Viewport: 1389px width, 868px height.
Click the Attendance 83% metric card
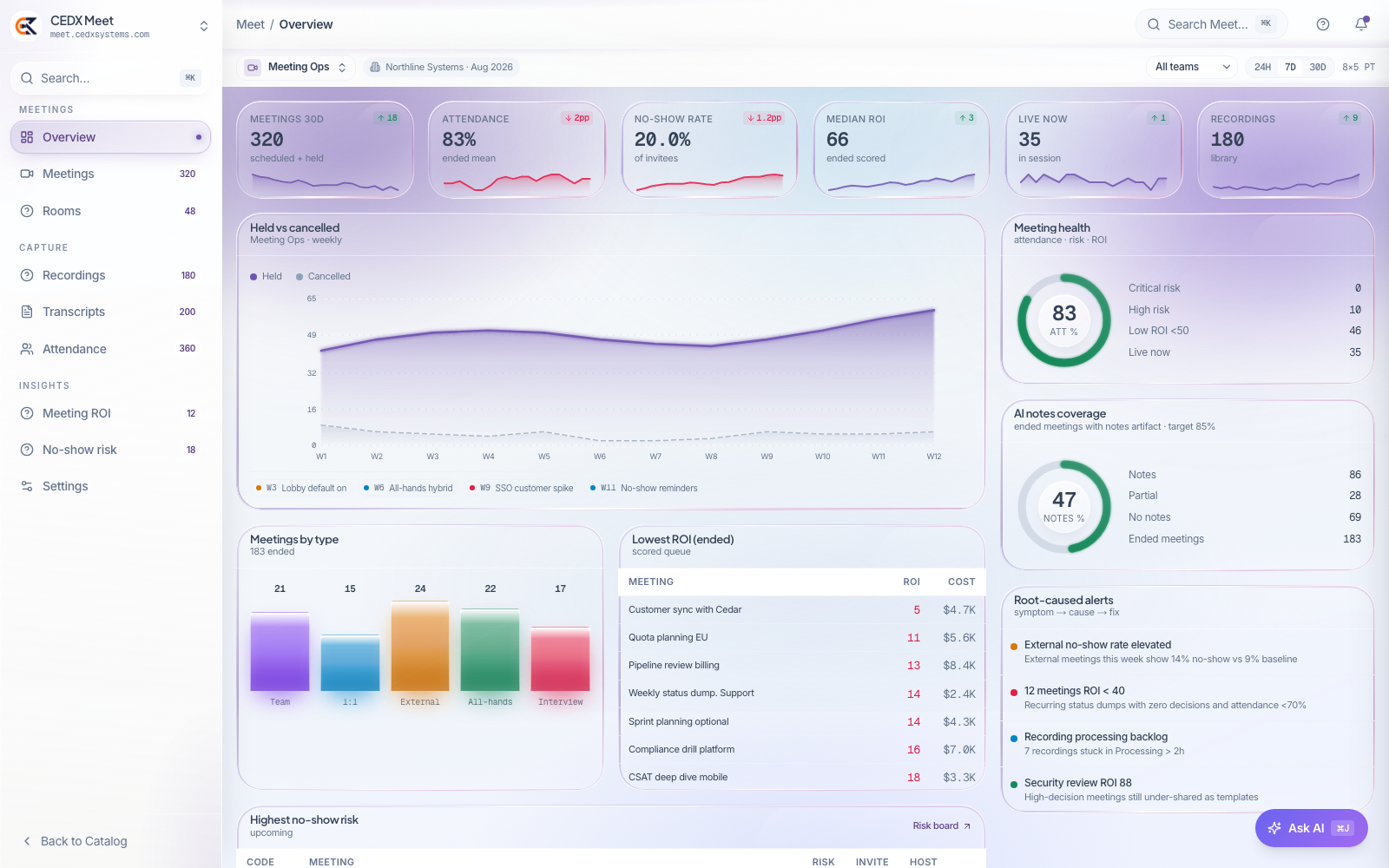coord(517,150)
